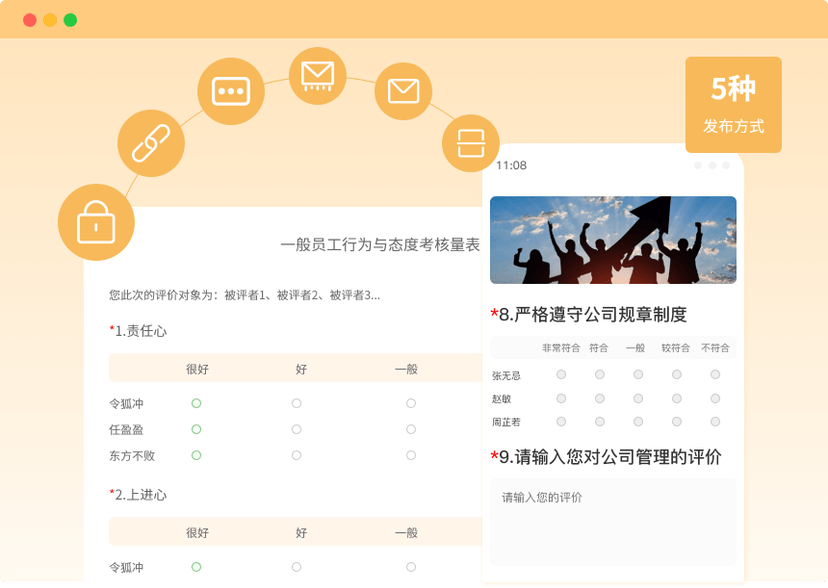This screenshot has height=588, width=828.
Task: Select 好 for 任盈盈 under 责任心
Action: pos(296,429)
